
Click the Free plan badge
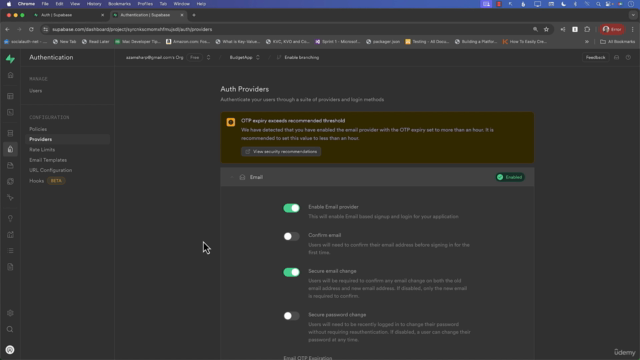pos(195,58)
